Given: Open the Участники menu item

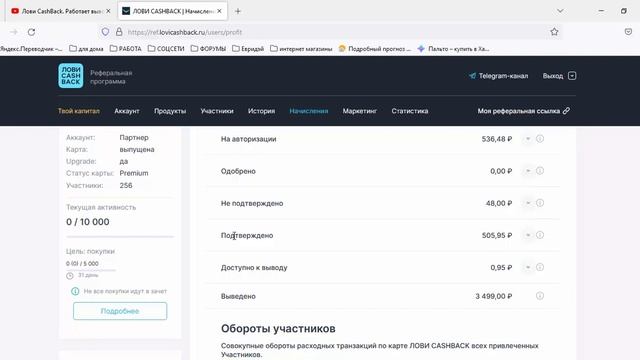Looking at the screenshot, I should (217, 111).
